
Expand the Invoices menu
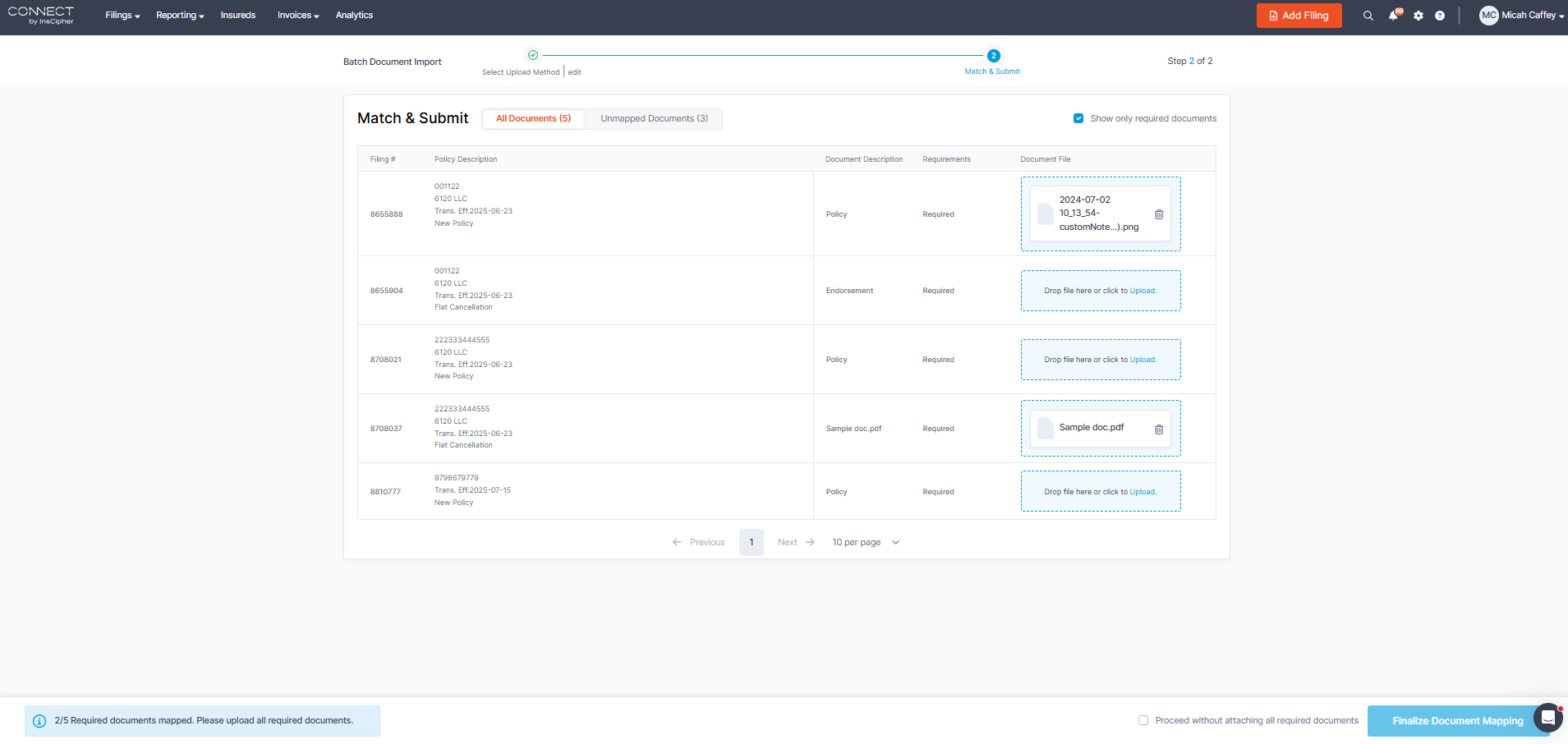[x=298, y=16]
